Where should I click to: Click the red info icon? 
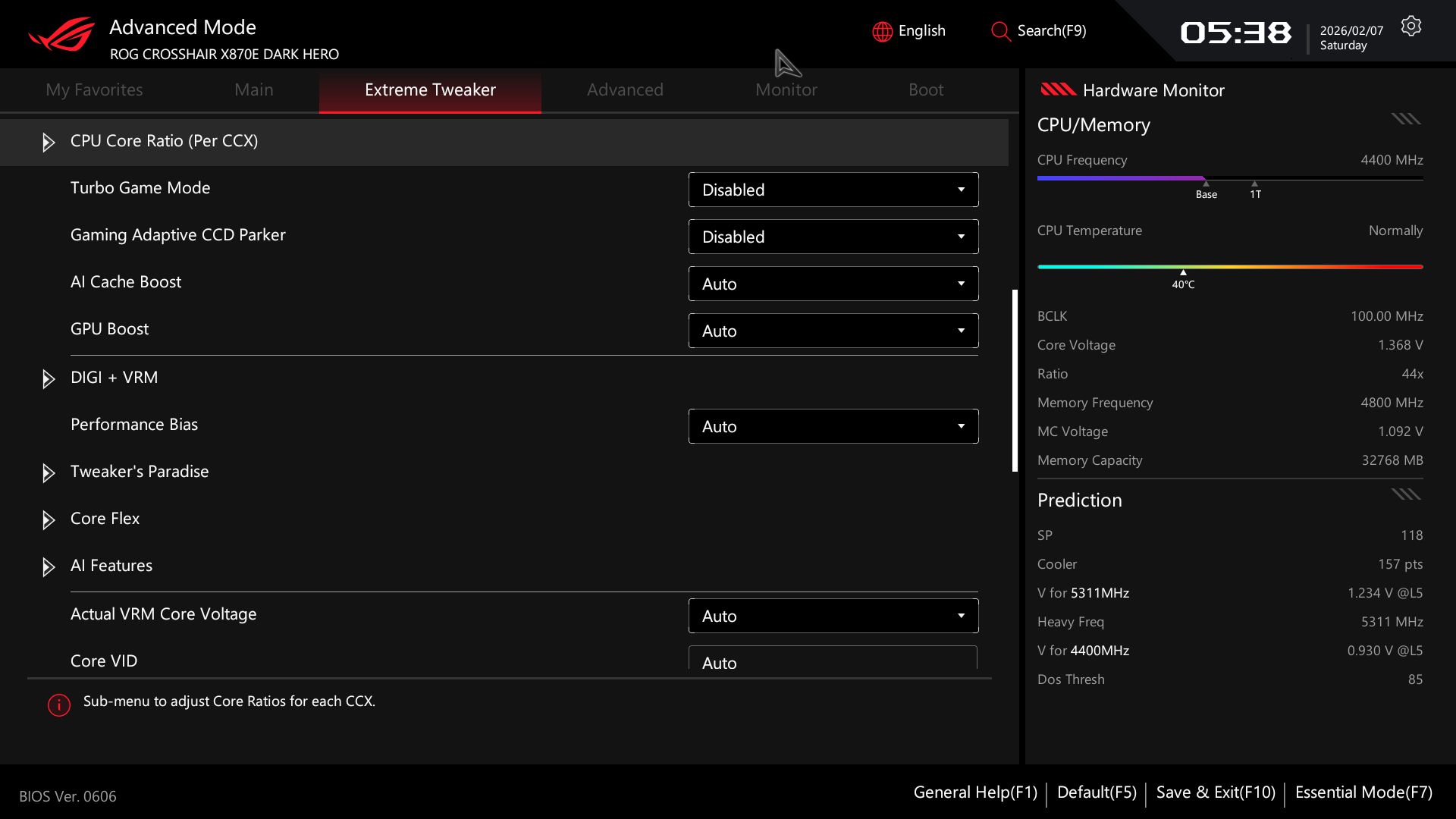click(x=59, y=704)
